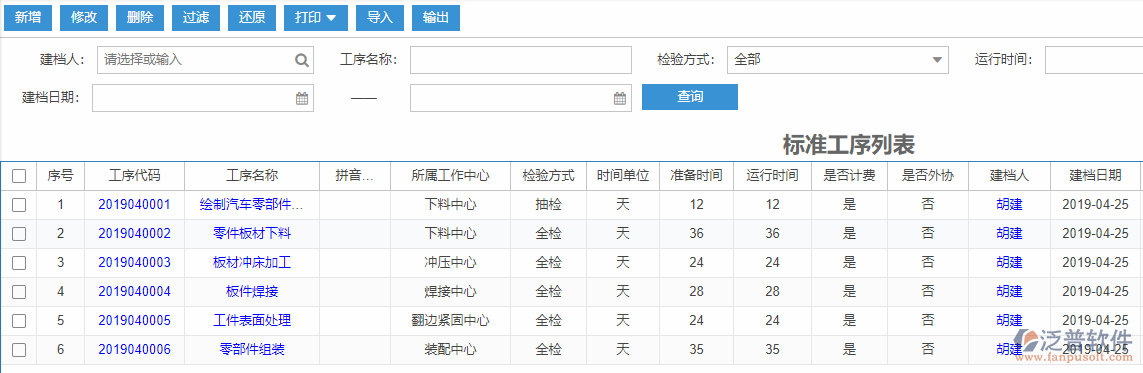
Task: Open the 绘制汽车零部件… process link
Action: tap(251, 205)
